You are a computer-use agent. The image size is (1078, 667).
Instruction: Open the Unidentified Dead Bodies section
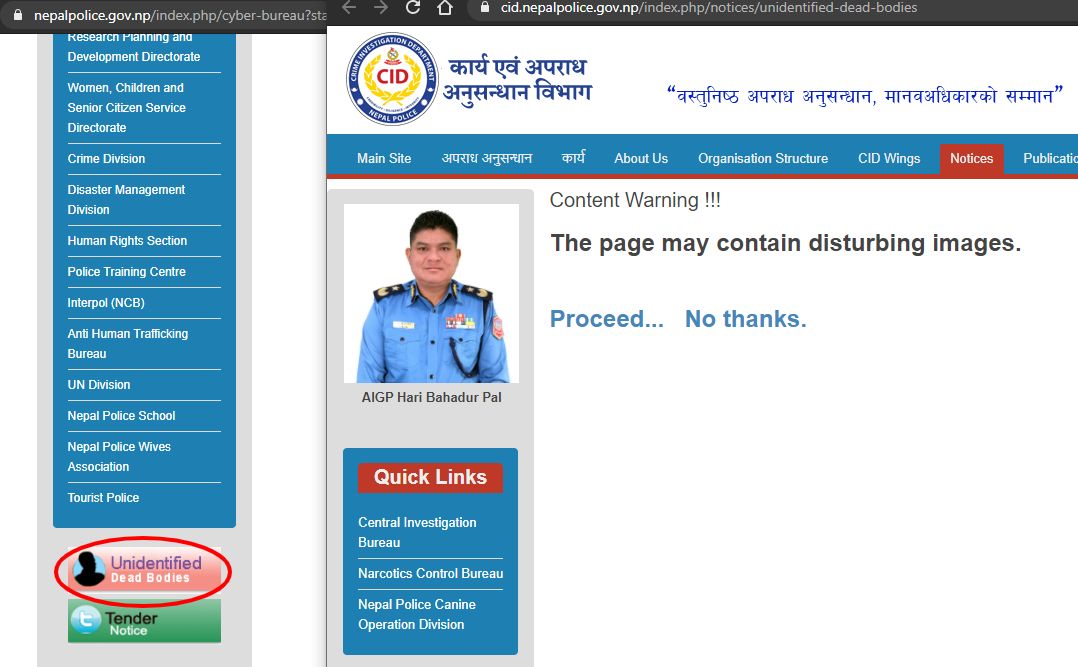tap(143, 571)
